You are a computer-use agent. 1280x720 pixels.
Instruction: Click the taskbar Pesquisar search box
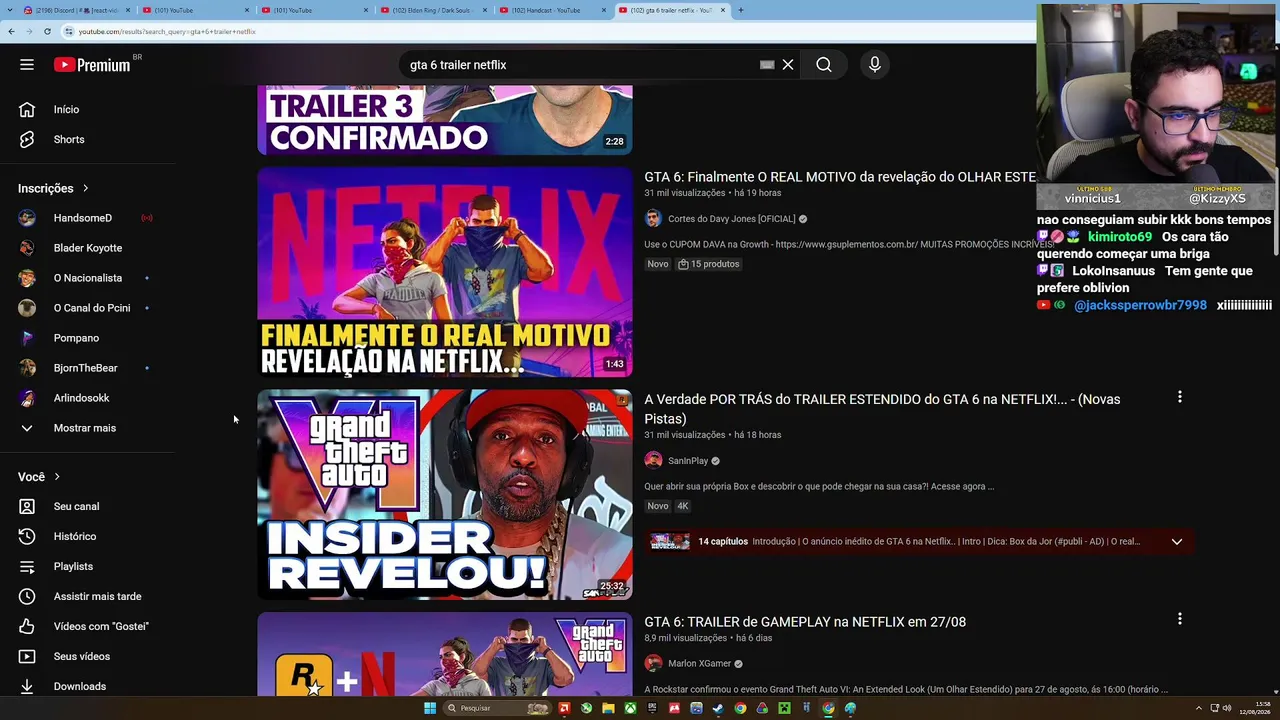point(497,708)
